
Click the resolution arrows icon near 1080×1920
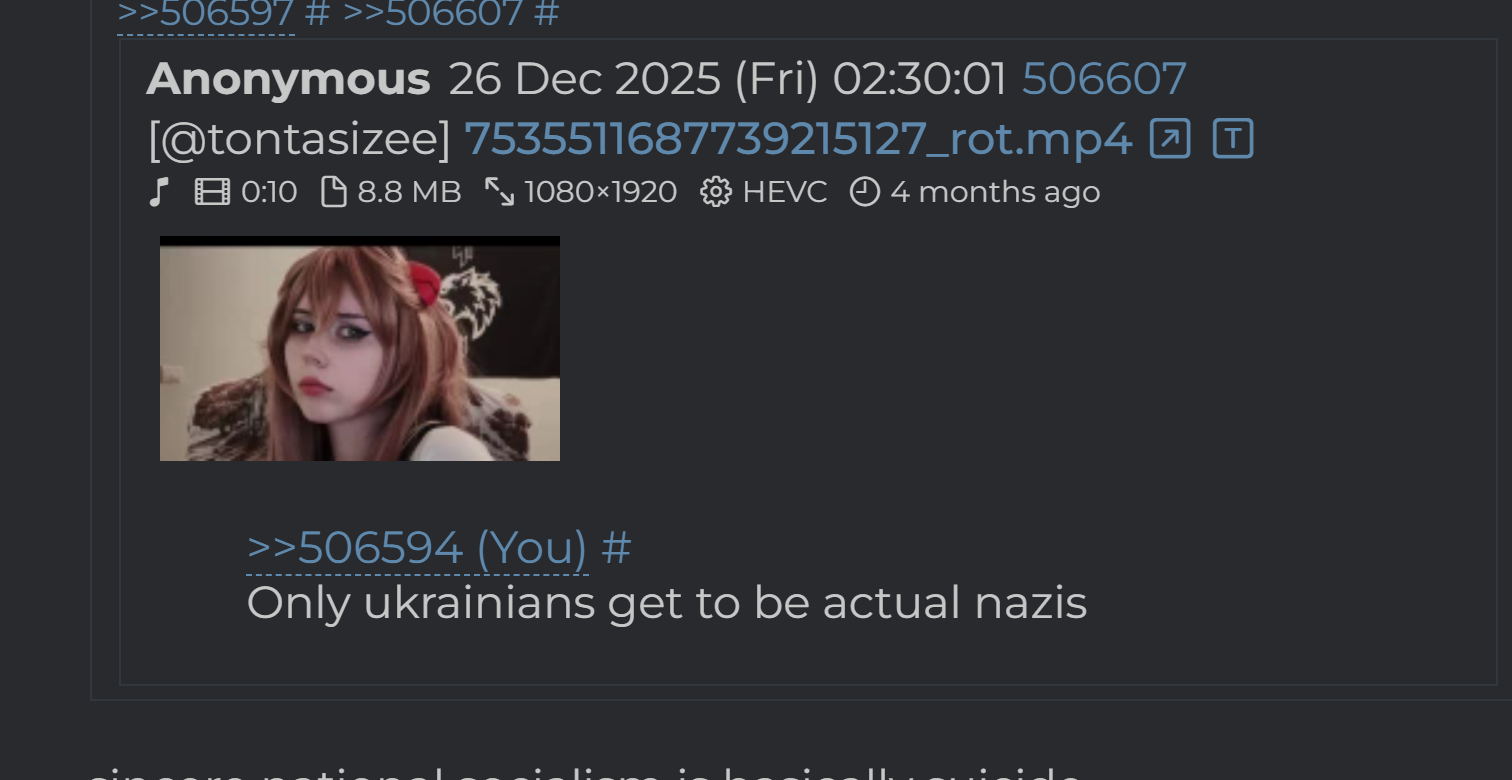coord(499,192)
